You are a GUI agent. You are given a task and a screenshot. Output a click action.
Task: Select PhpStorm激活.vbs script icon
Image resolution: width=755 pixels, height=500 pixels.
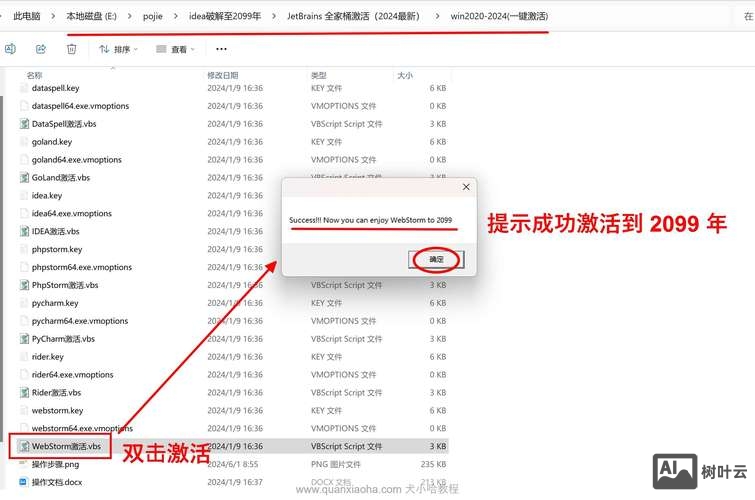coord(24,285)
